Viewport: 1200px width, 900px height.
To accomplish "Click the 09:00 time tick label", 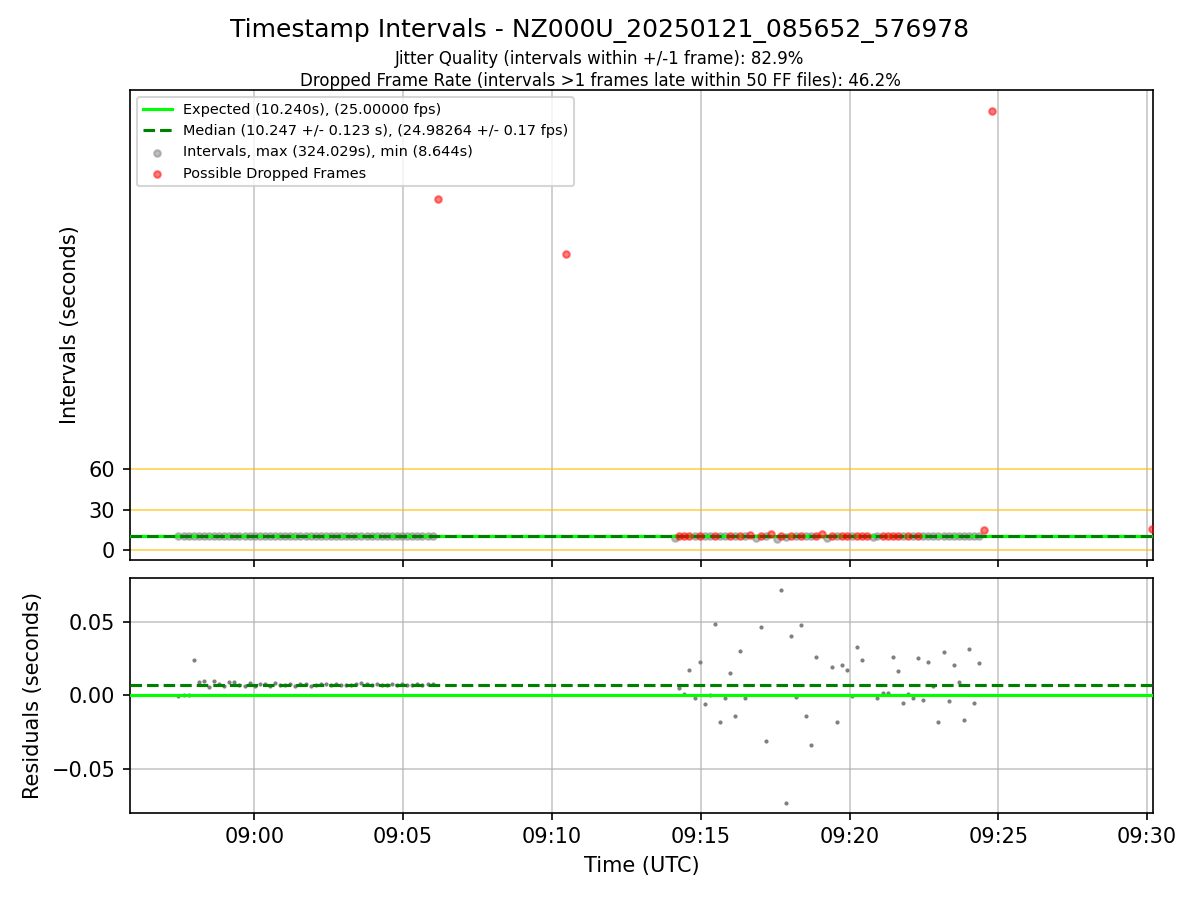I will [x=254, y=836].
